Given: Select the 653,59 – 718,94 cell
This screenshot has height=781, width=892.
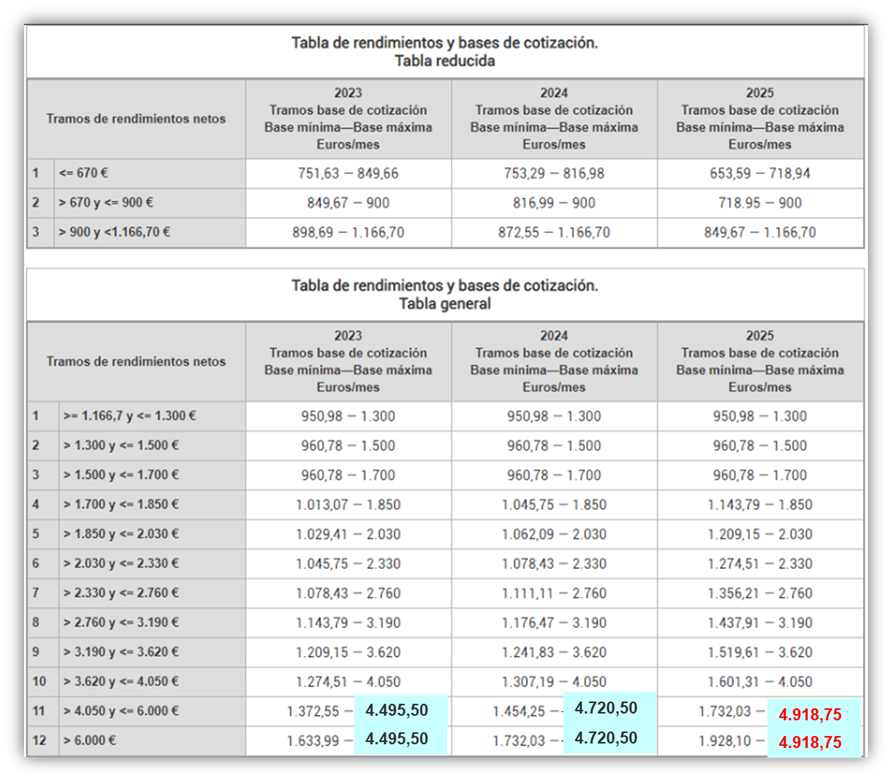Looking at the screenshot, I should [x=759, y=173].
